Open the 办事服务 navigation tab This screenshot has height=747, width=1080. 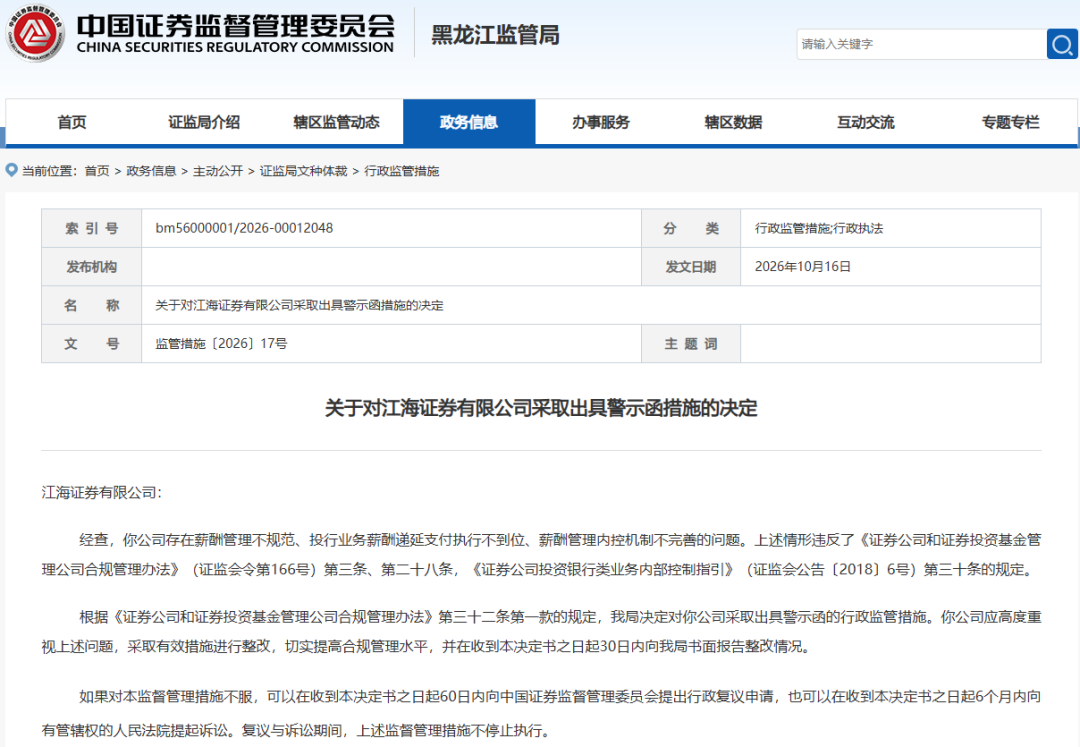click(x=601, y=122)
